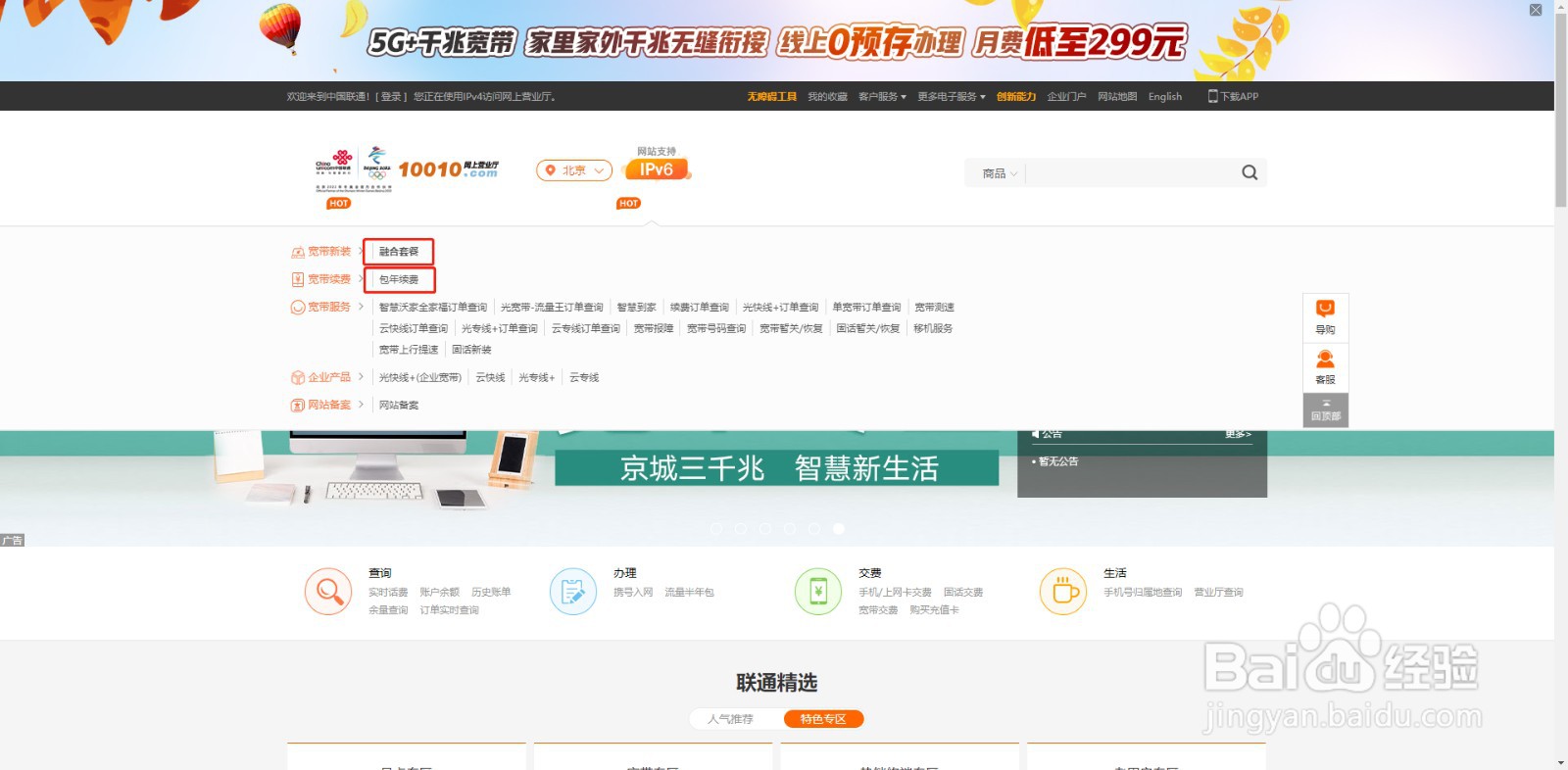Click the 交费 phone payment circle icon
The width and height of the screenshot is (1568, 770).
(818, 592)
